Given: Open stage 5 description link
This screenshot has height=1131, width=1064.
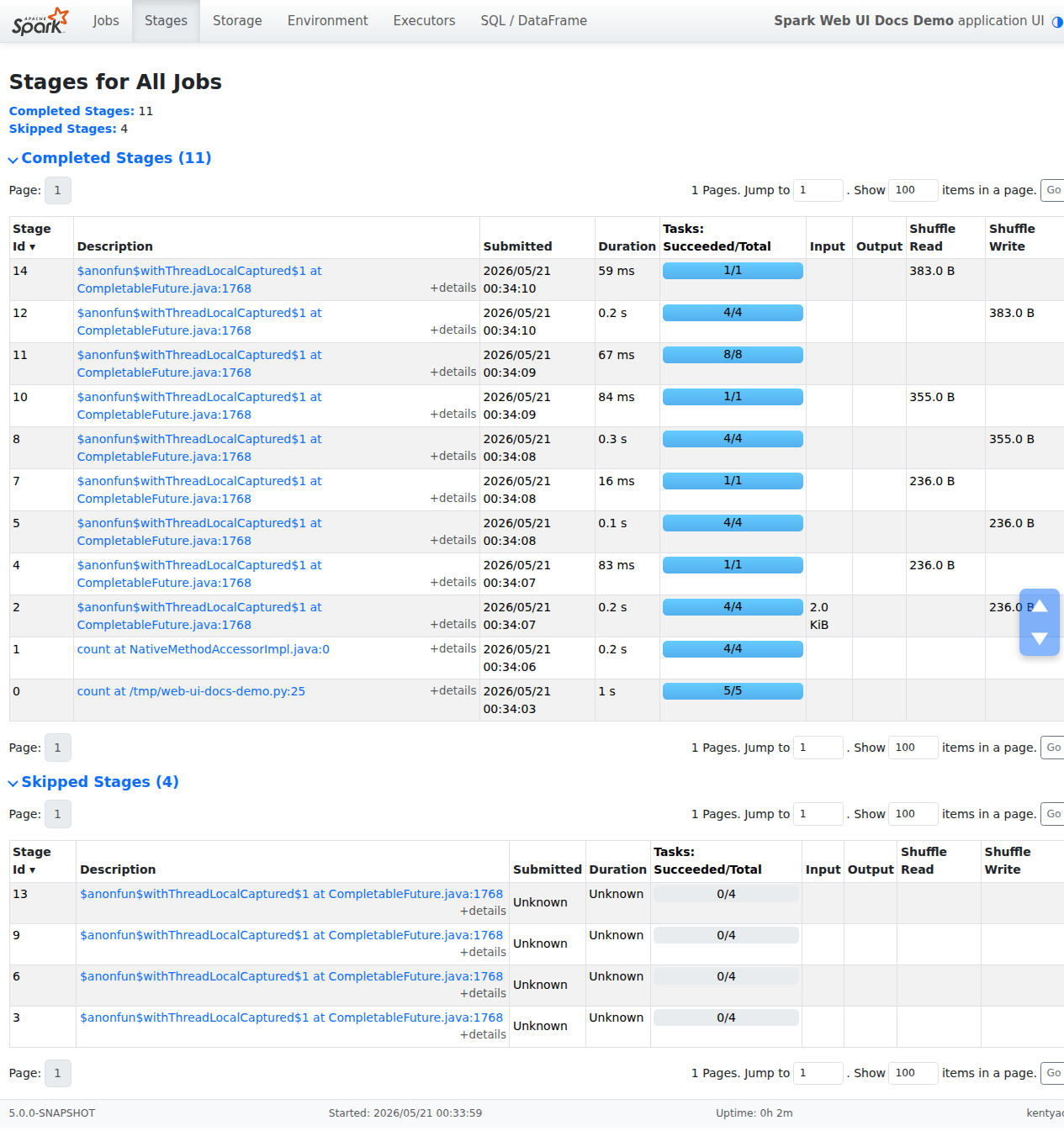Looking at the screenshot, I should click(199, 531).
